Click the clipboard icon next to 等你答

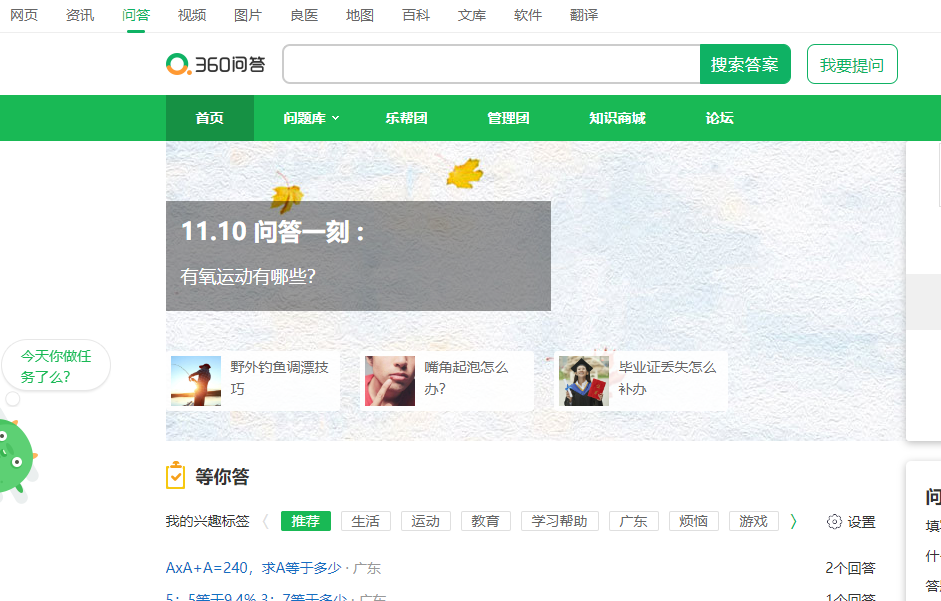(x=176, y=476)
